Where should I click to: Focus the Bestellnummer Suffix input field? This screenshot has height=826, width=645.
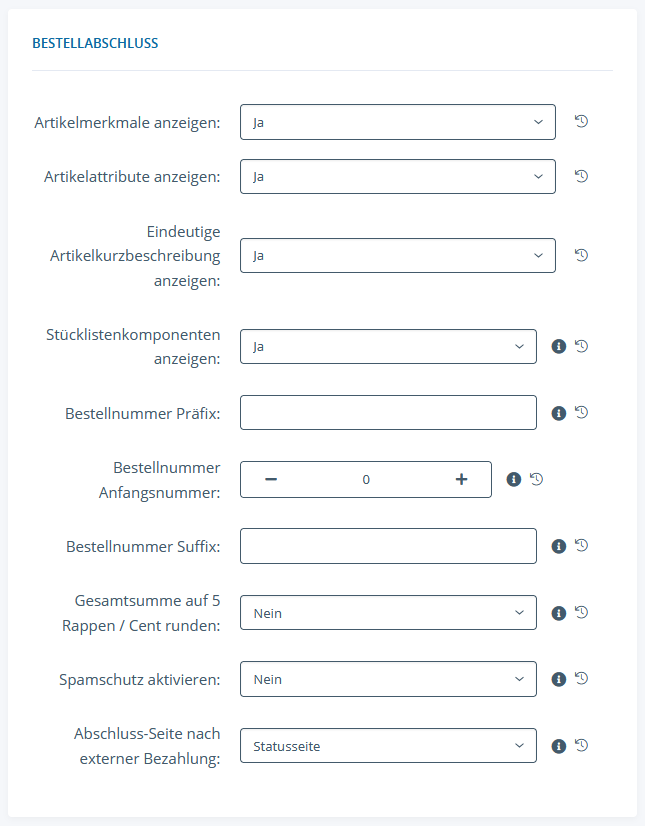(x=388, y=546)
